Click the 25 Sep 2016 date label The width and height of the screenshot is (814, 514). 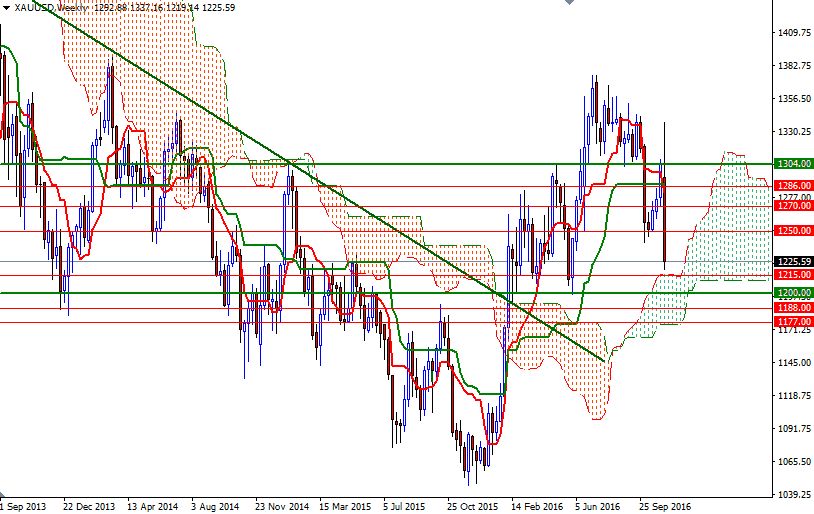(664, 506)
